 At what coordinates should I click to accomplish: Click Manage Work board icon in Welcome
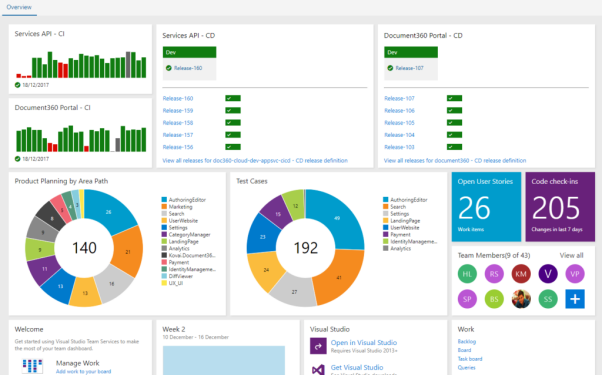coord(32,366)
